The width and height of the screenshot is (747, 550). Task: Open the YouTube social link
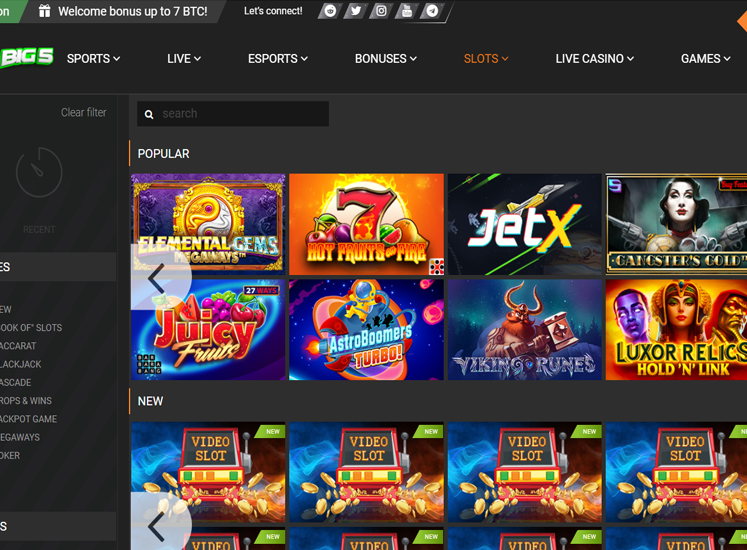click(406, 11)
